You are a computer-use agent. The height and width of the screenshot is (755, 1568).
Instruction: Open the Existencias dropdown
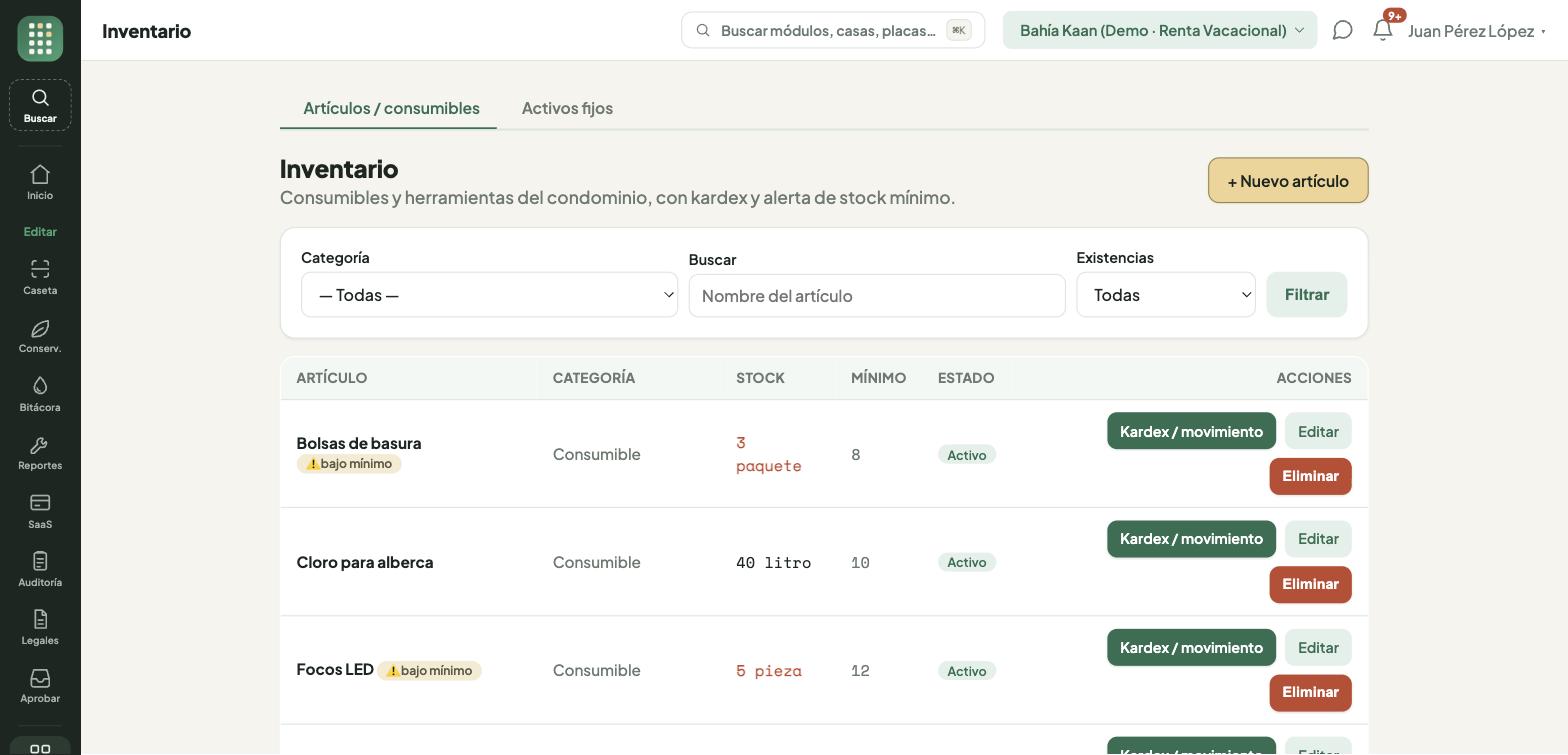click(1166, 295)
